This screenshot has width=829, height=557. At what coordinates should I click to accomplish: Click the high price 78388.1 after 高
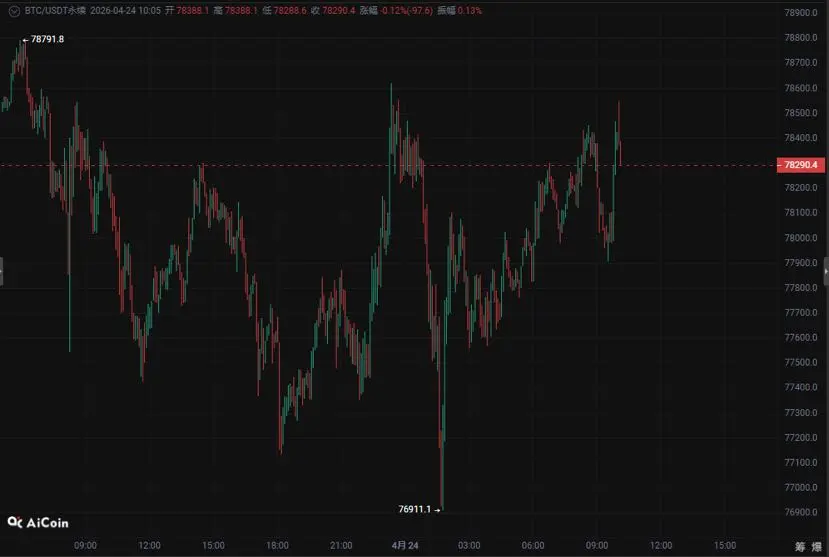pyautogui.click(x=241, y=11)
